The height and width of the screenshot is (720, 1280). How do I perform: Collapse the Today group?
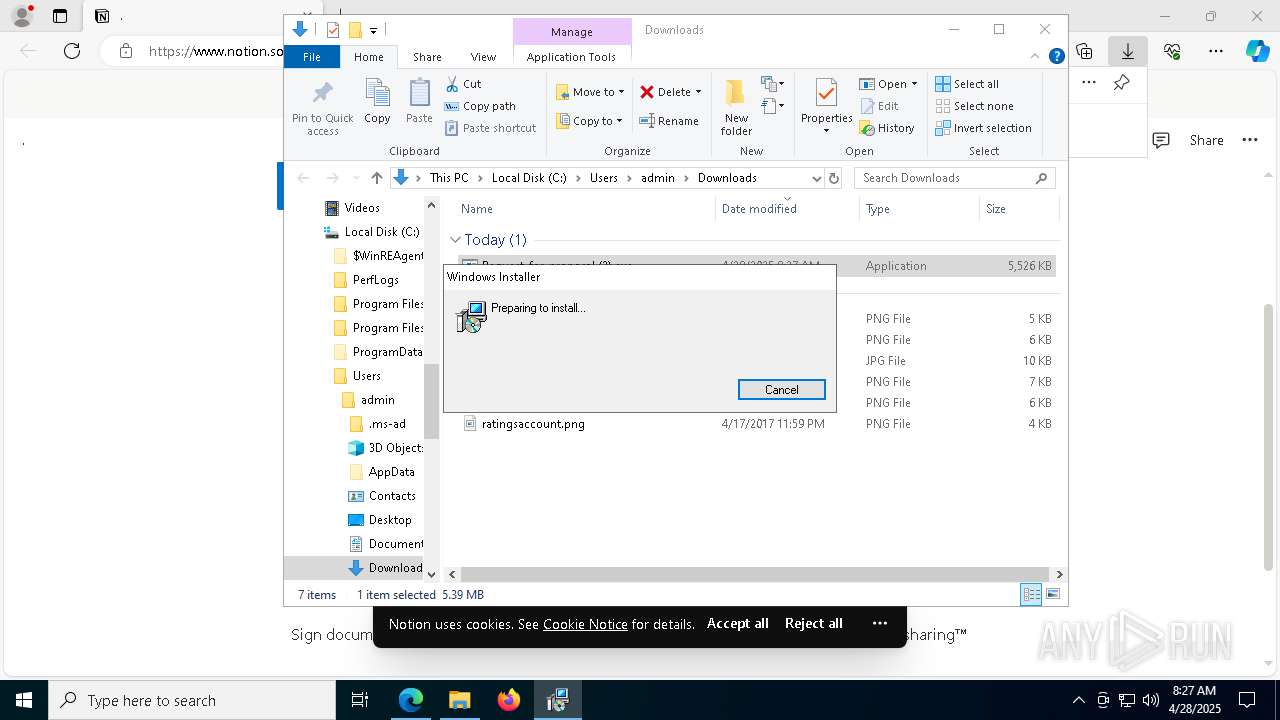pyautogui.click(x=455, y=240)
